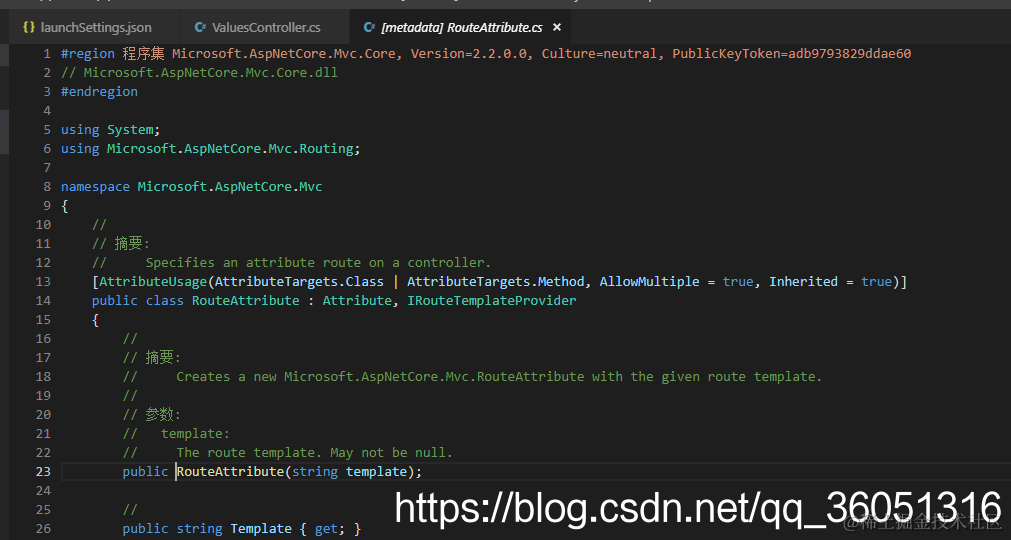Click 'IRouteTemplateProvider' interface name

491,300
